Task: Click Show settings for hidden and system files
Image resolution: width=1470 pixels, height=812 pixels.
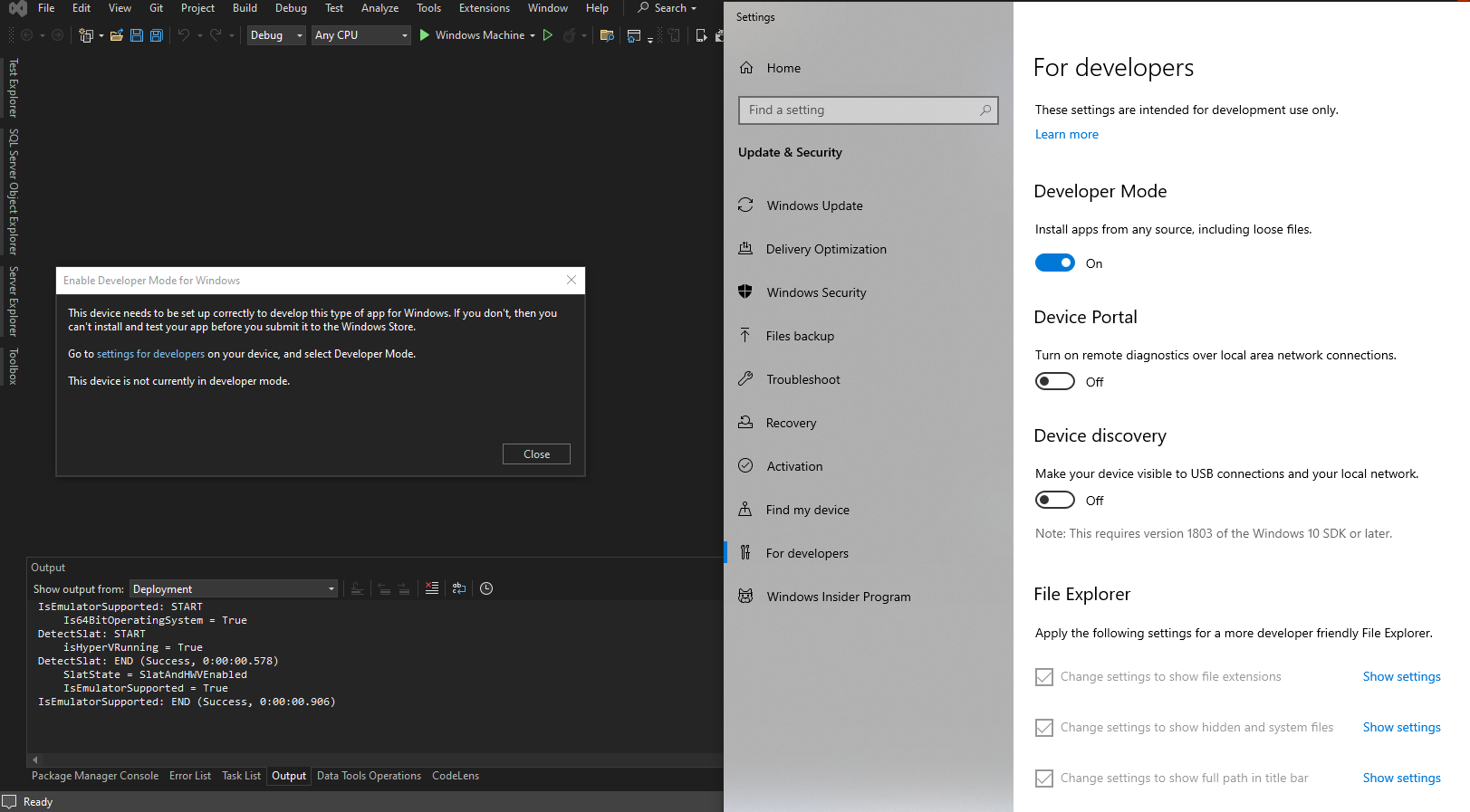Action: click(1401, 728)
